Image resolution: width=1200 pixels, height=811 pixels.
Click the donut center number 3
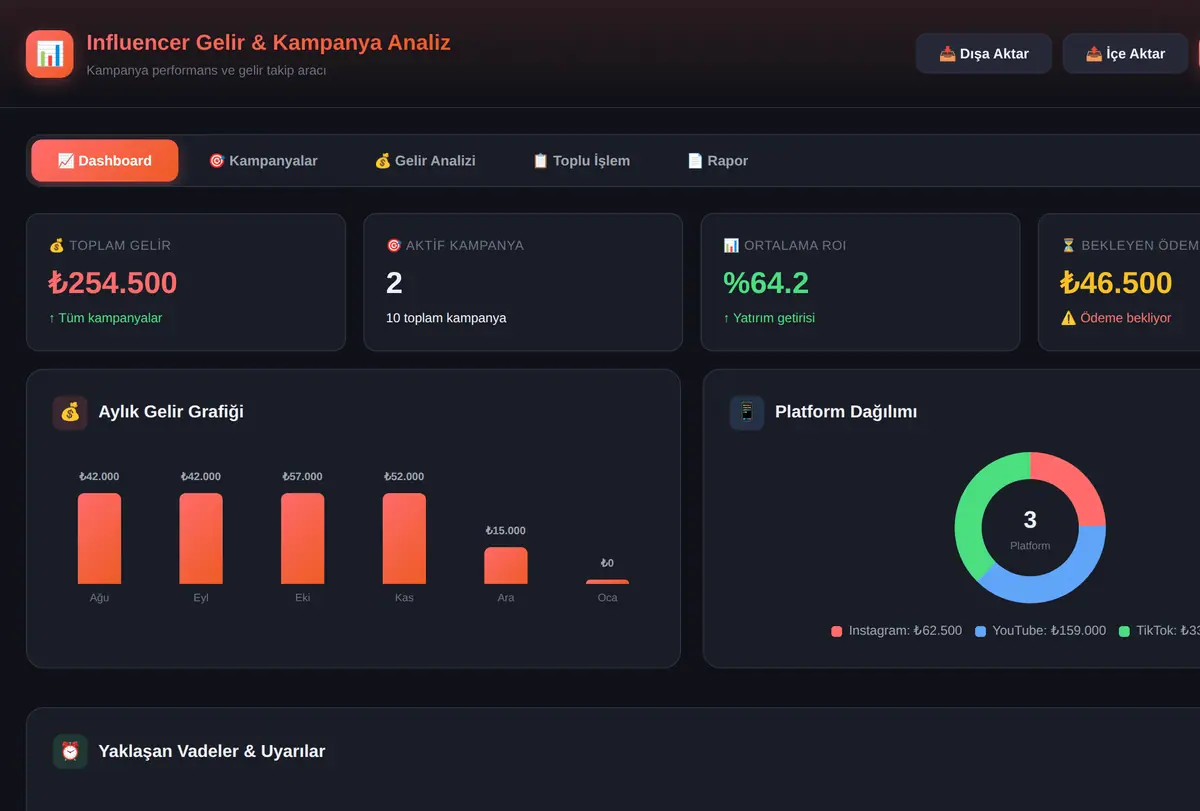[x=1030, y=519]
